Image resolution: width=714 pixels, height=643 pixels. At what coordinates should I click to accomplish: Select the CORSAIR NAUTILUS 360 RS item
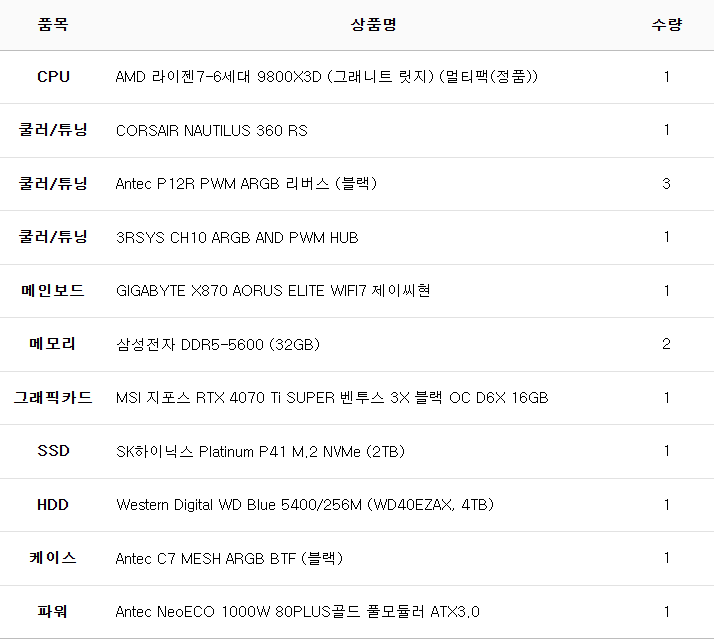point(212,130)
